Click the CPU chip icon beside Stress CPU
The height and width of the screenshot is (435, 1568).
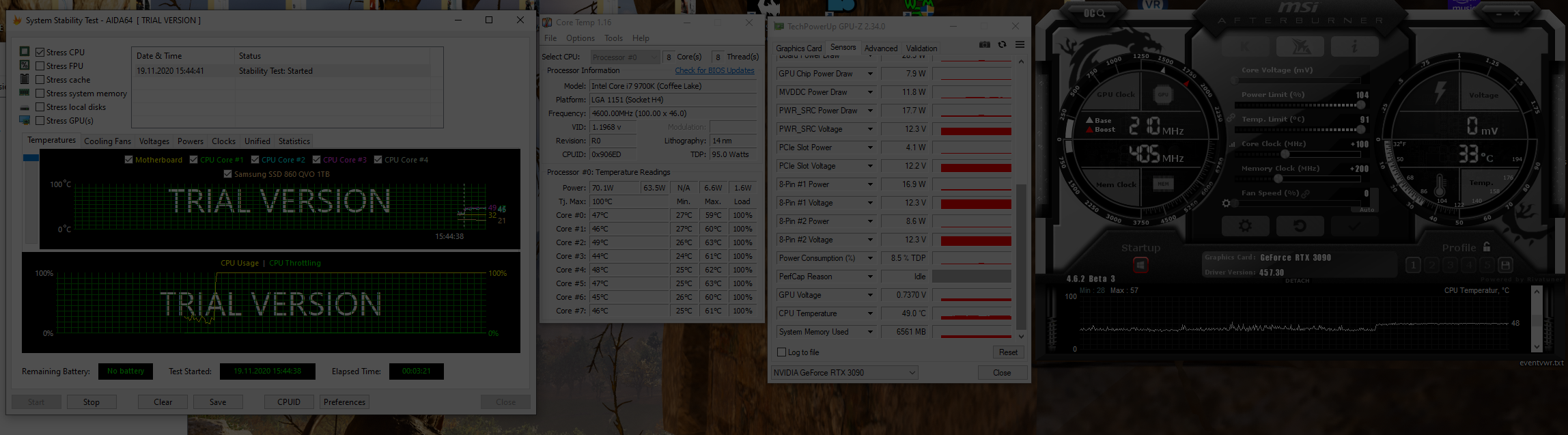25,51
